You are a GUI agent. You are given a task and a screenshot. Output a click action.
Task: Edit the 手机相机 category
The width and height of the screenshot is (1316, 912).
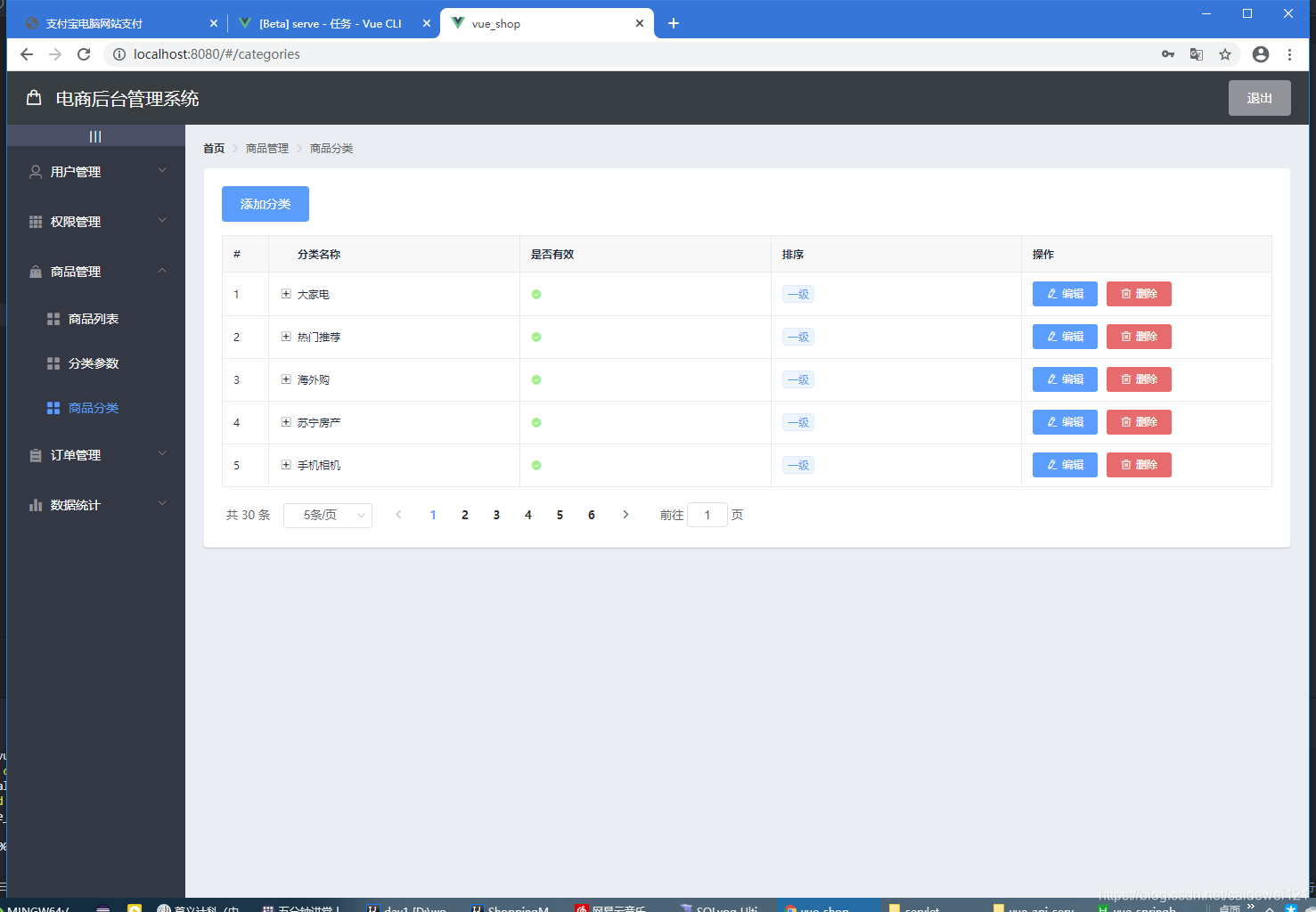[1065, 465]
